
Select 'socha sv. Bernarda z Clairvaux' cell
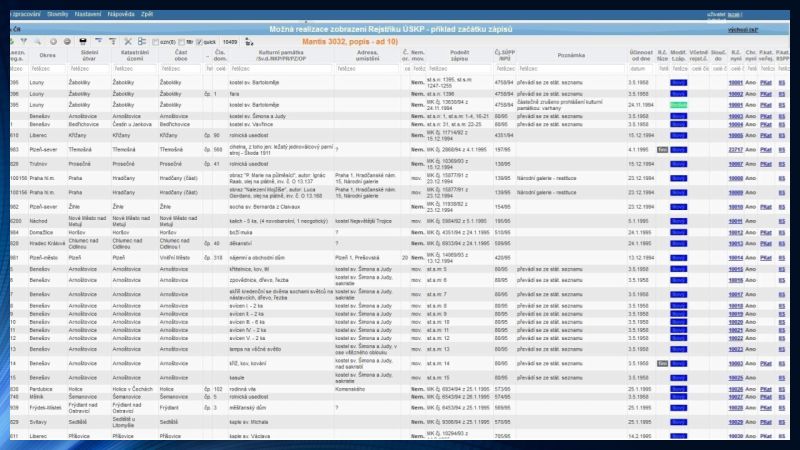(265, 207)
